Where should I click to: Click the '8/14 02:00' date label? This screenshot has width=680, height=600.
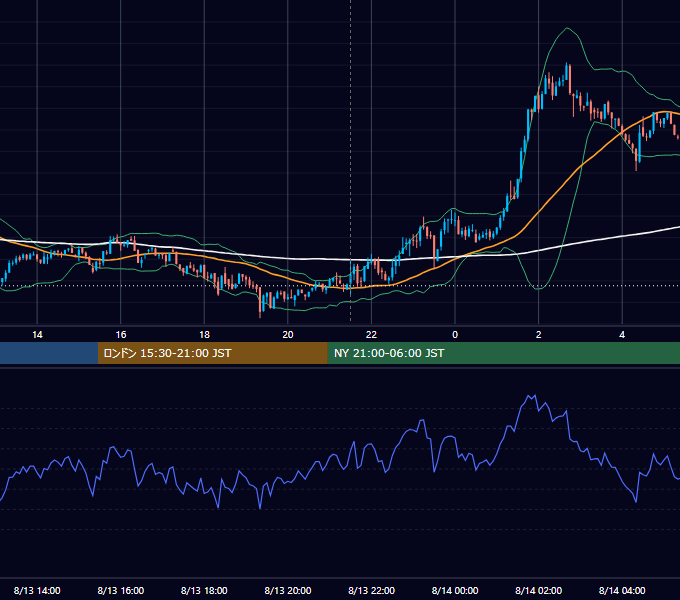(539, 590)
